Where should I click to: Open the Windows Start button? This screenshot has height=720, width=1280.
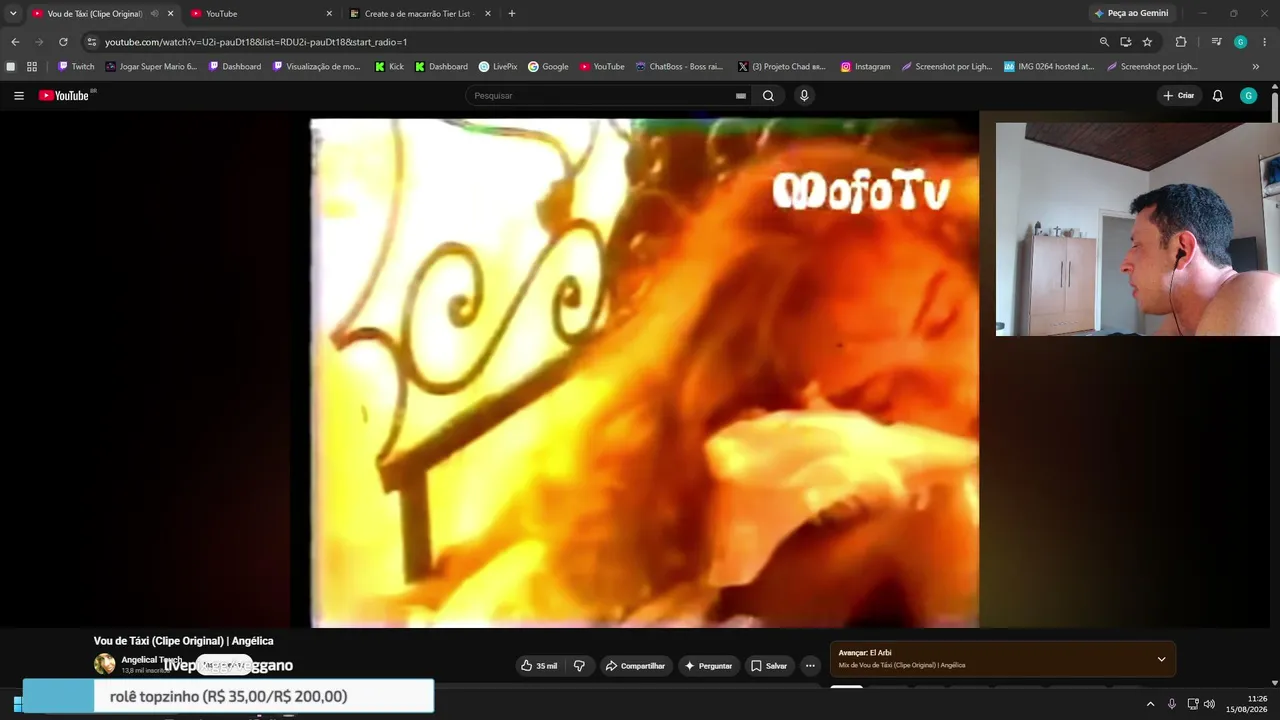[x=17, y=704]
